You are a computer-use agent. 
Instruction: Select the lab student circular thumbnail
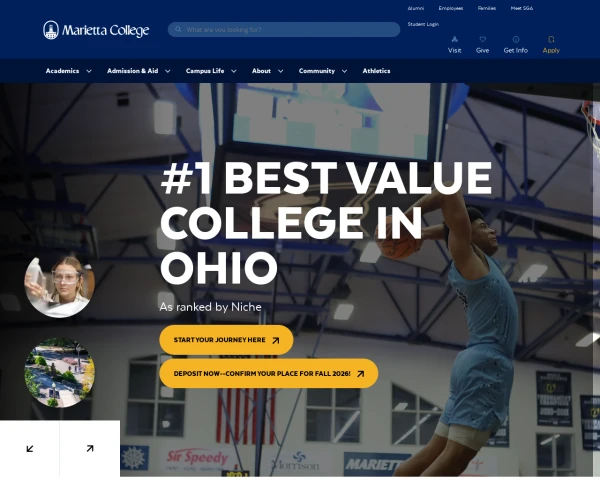(59, 284)
